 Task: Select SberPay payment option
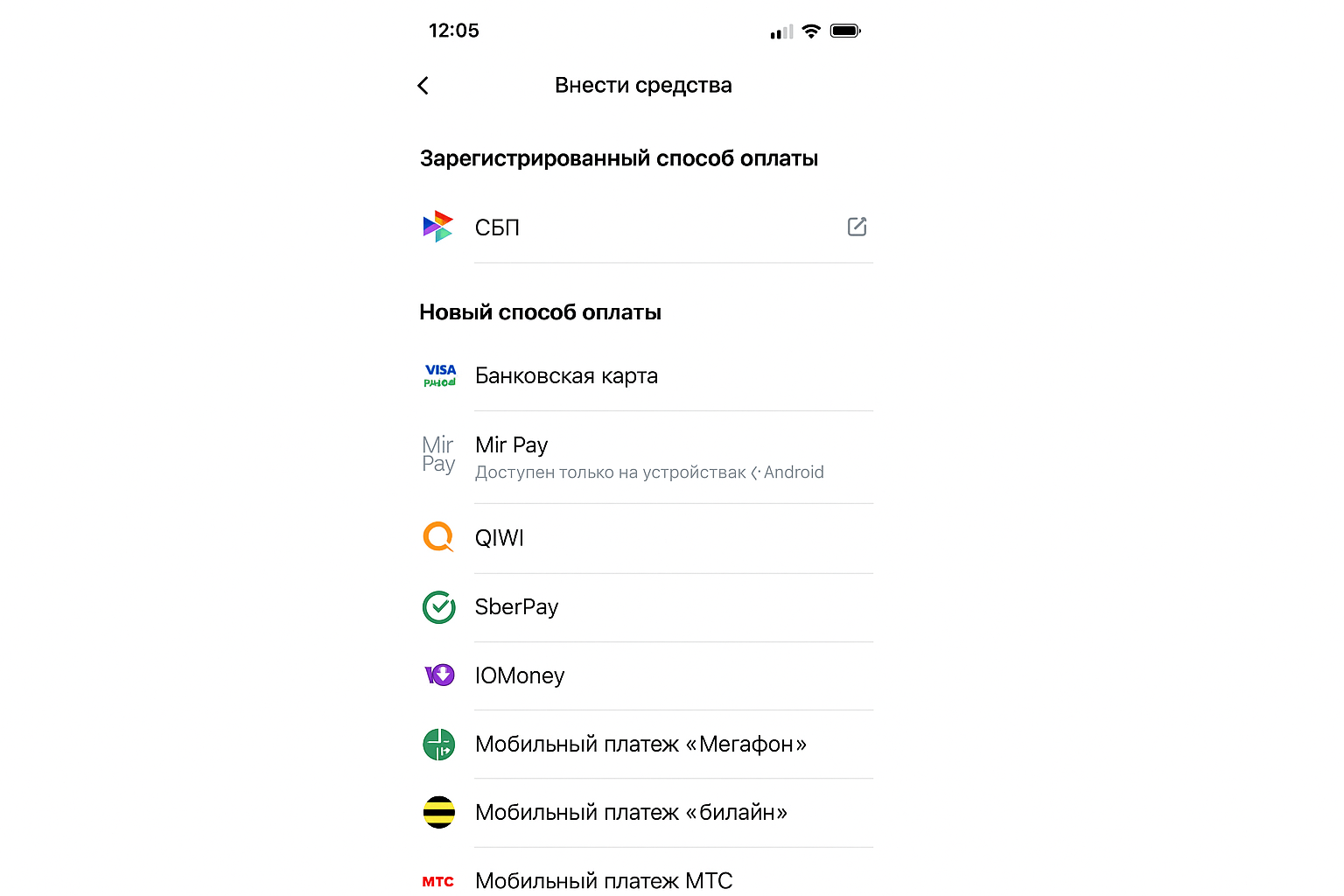[x=516, y=607]
